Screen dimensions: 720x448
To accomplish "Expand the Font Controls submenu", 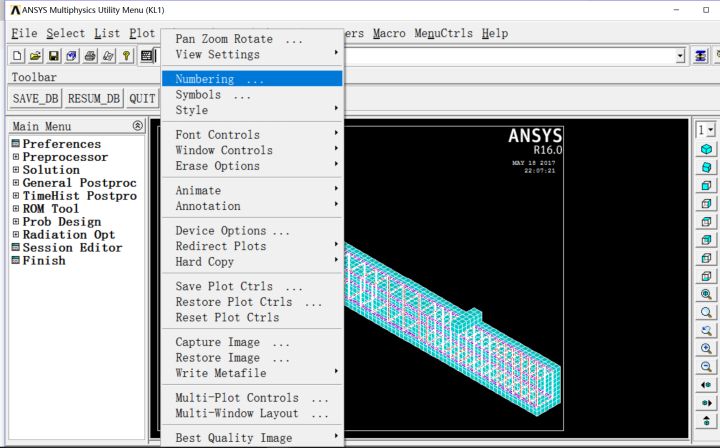I will [x=252, y=134].
